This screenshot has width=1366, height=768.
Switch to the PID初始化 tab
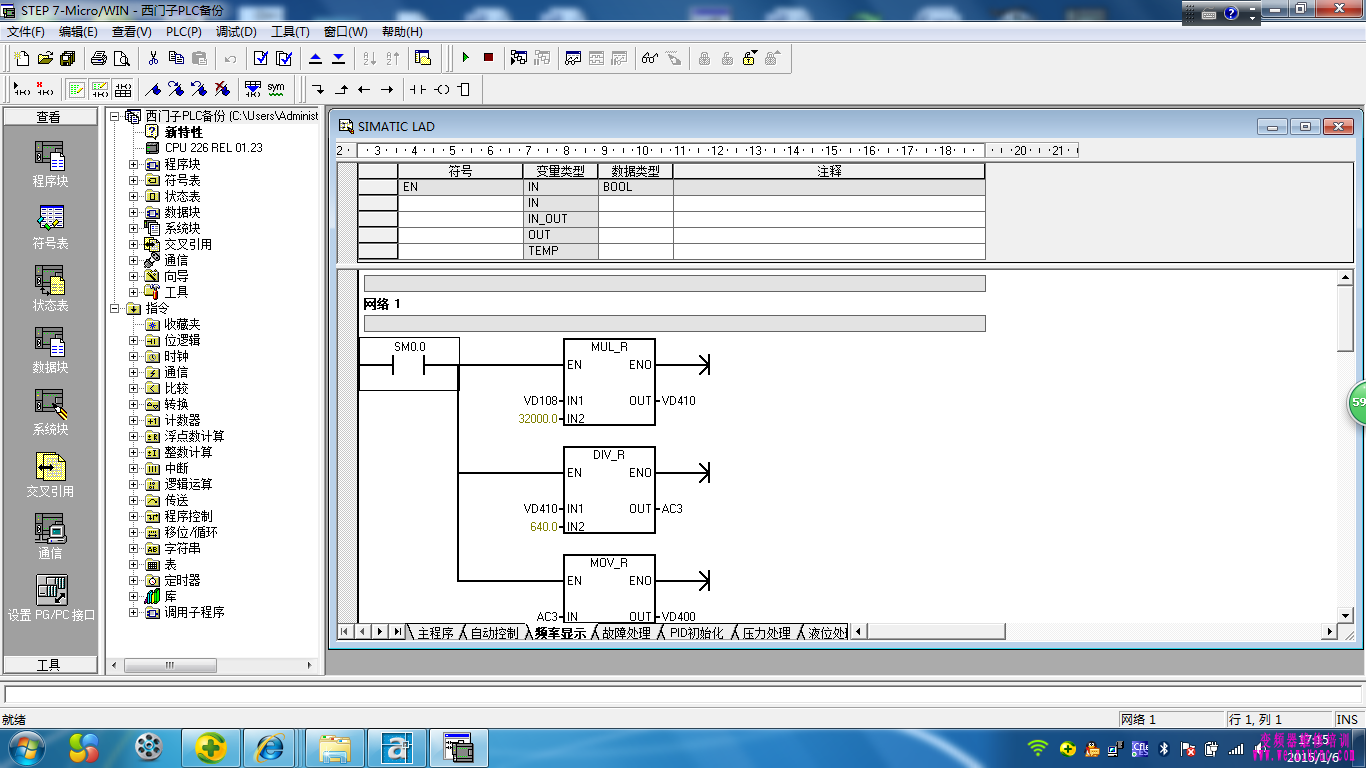[695, 633]
